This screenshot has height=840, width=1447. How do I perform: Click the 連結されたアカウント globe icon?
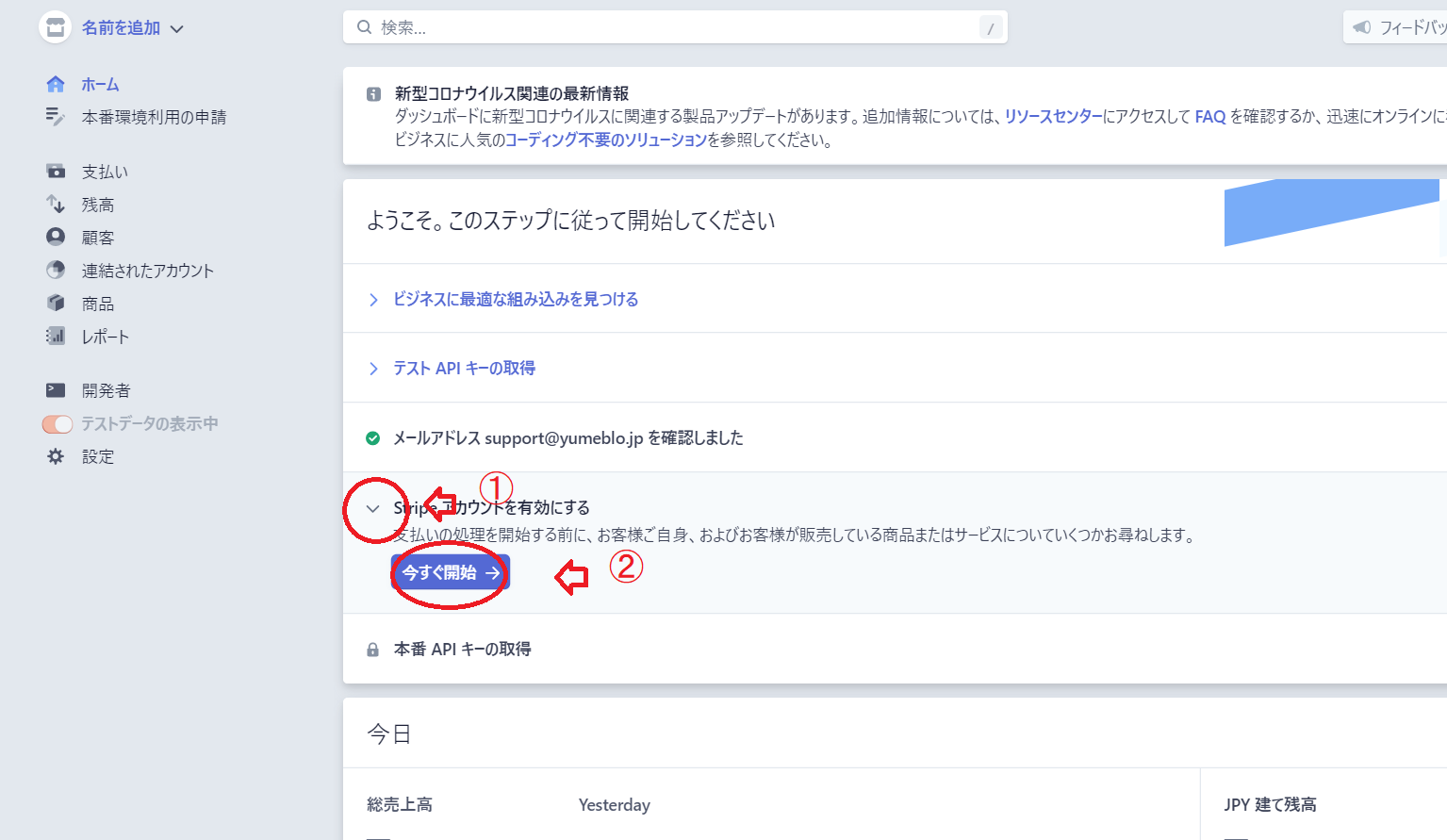click(x=56, y=270)
